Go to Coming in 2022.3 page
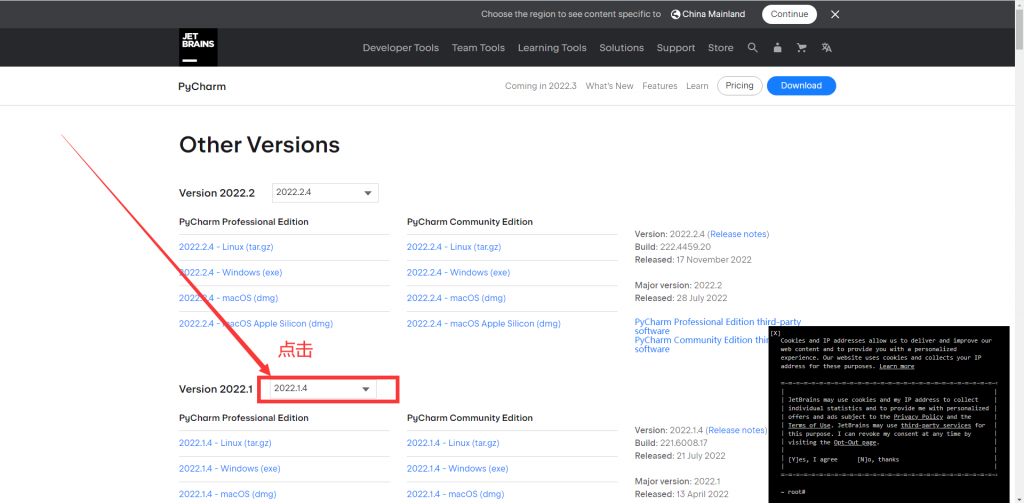Screen dimensions: 1024x503 coord(541,86)
